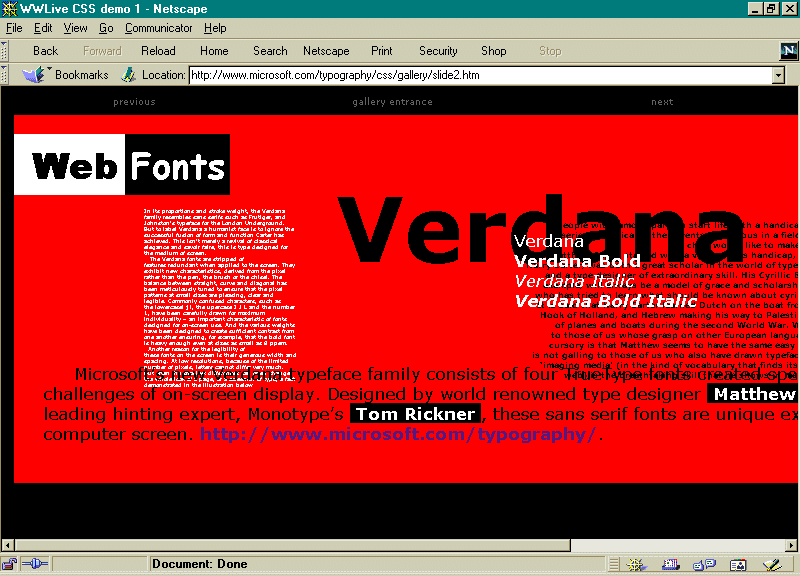
Task: Click the Netscape N logo
Action: coord(789,51)
